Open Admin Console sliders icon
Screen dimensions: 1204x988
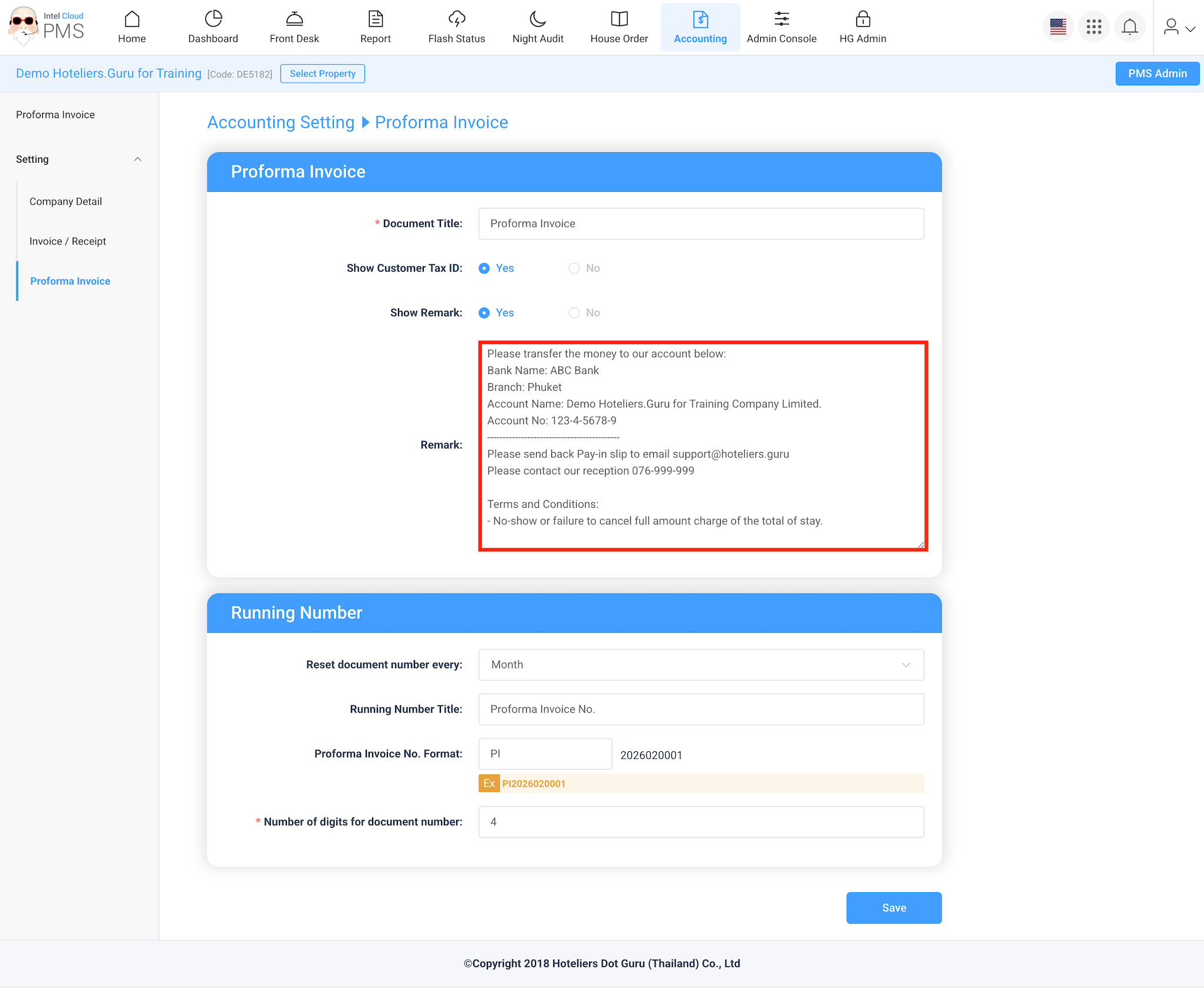pos(781,19)
